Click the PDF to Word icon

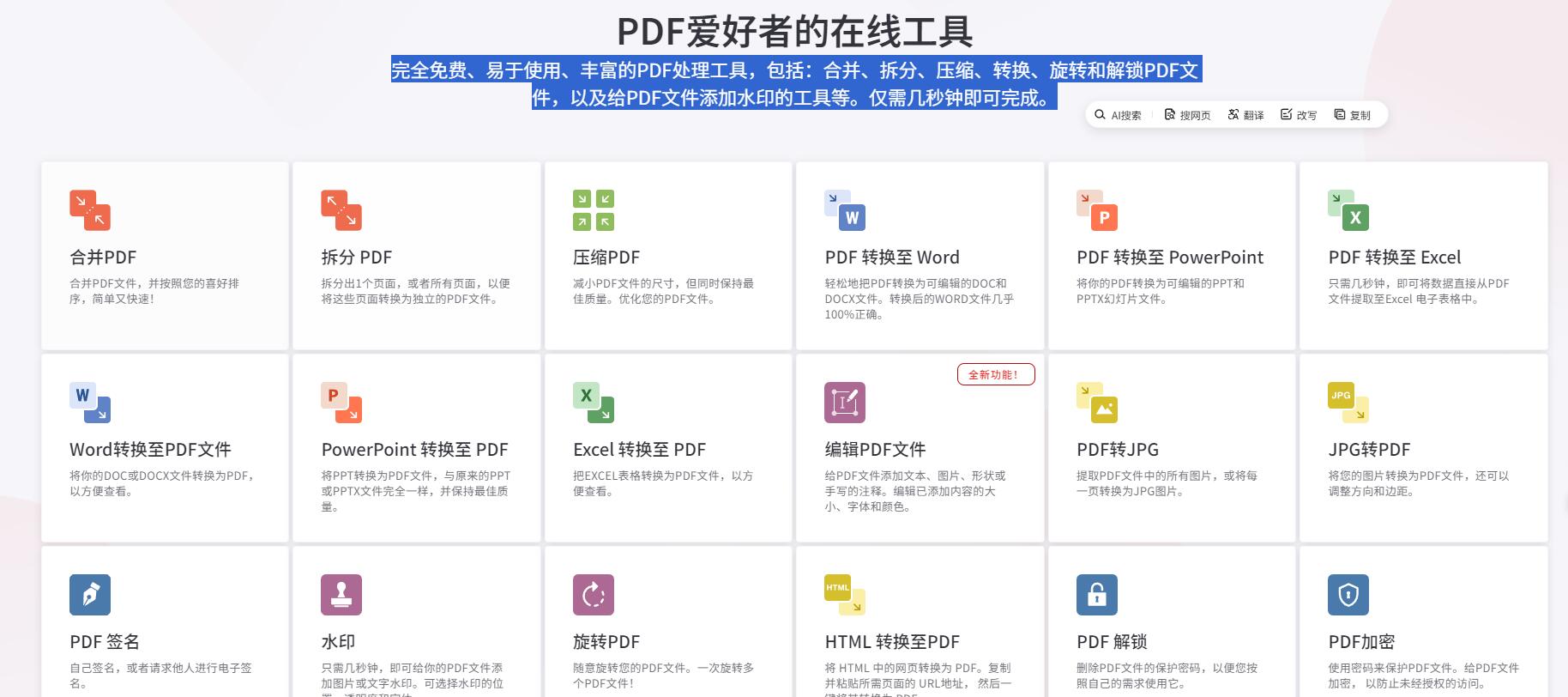tap(845, 210)
